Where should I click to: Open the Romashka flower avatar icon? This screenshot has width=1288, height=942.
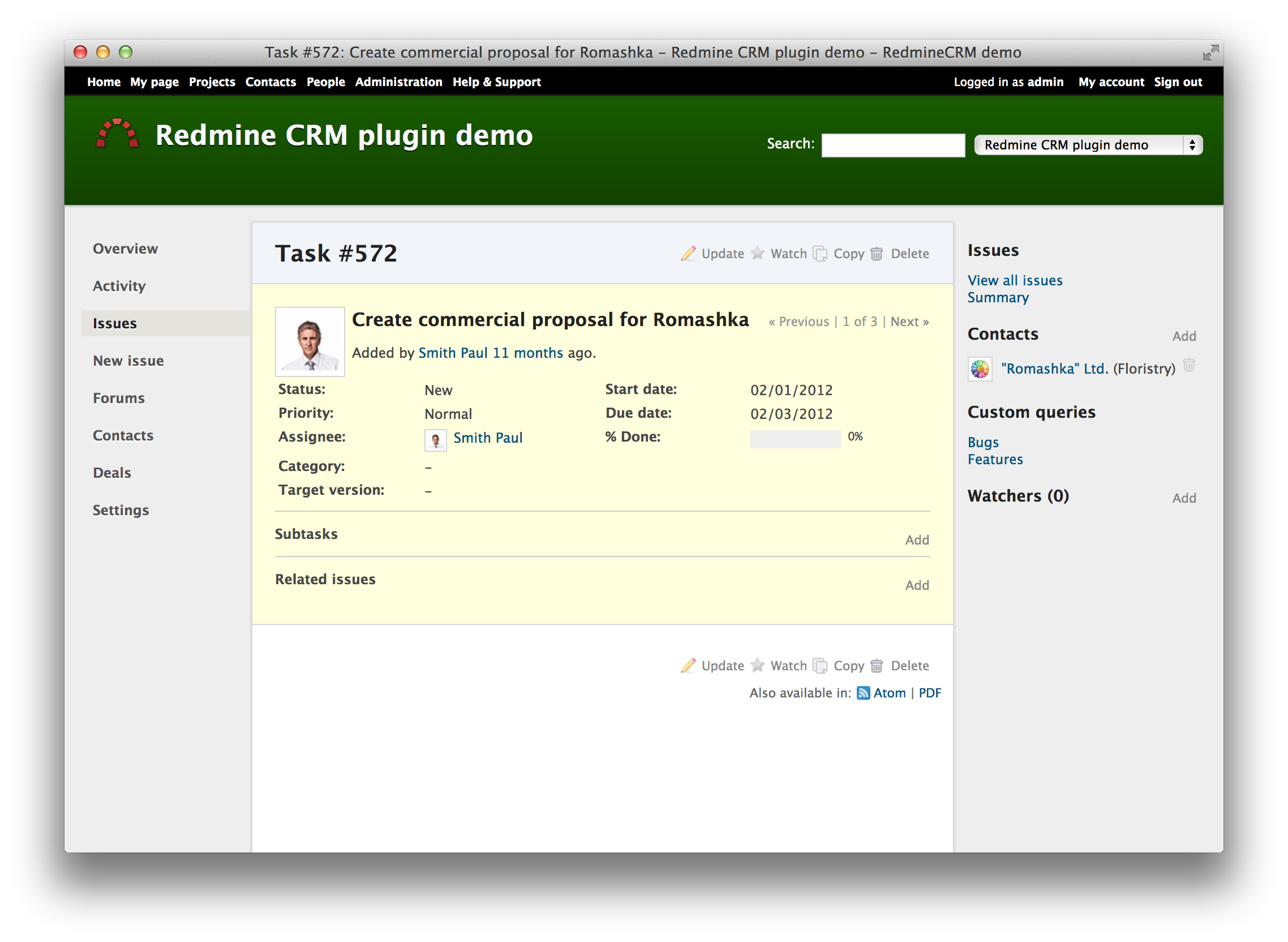click(x=980, y=370)
